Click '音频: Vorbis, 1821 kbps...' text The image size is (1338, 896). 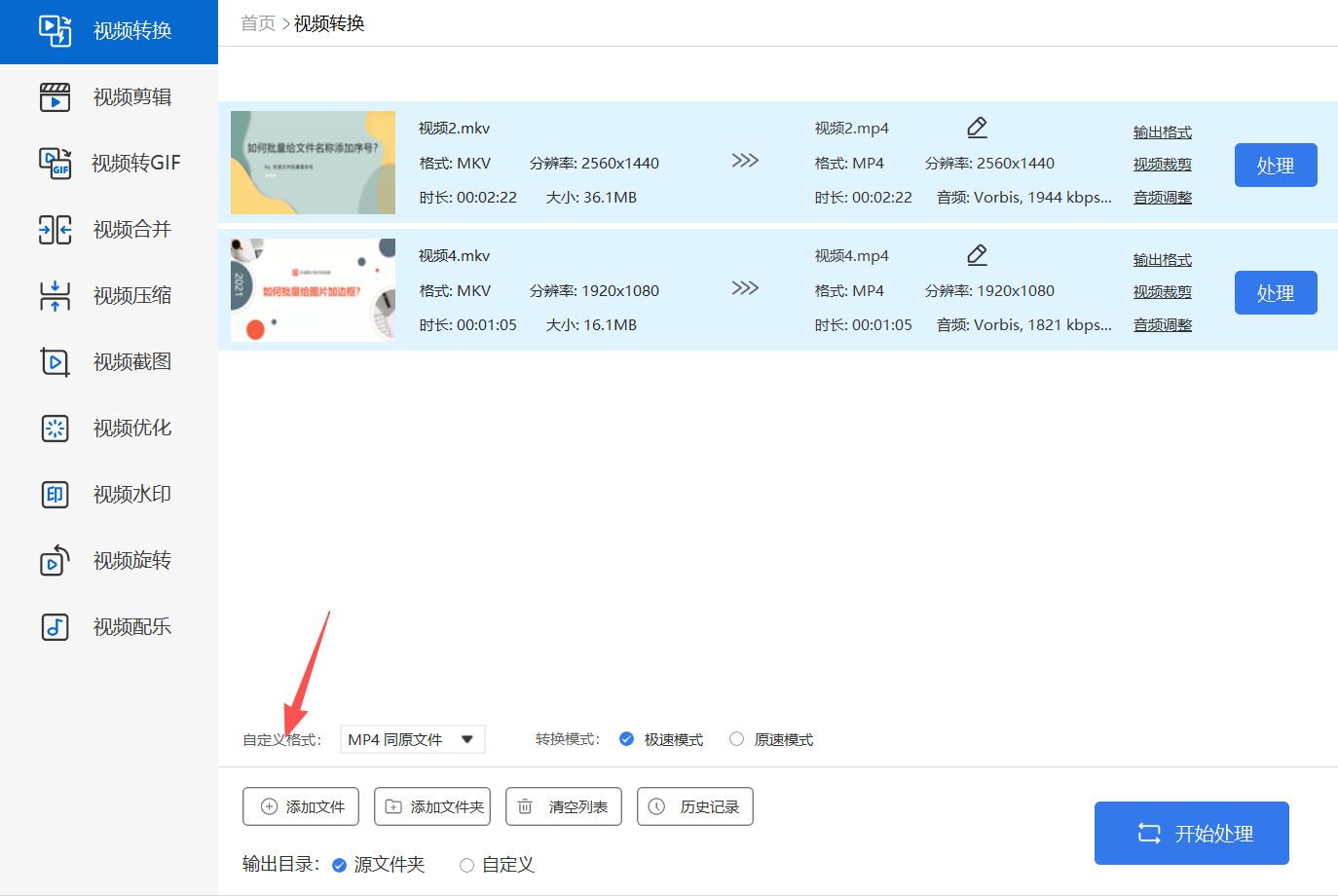click(1024, 325)
